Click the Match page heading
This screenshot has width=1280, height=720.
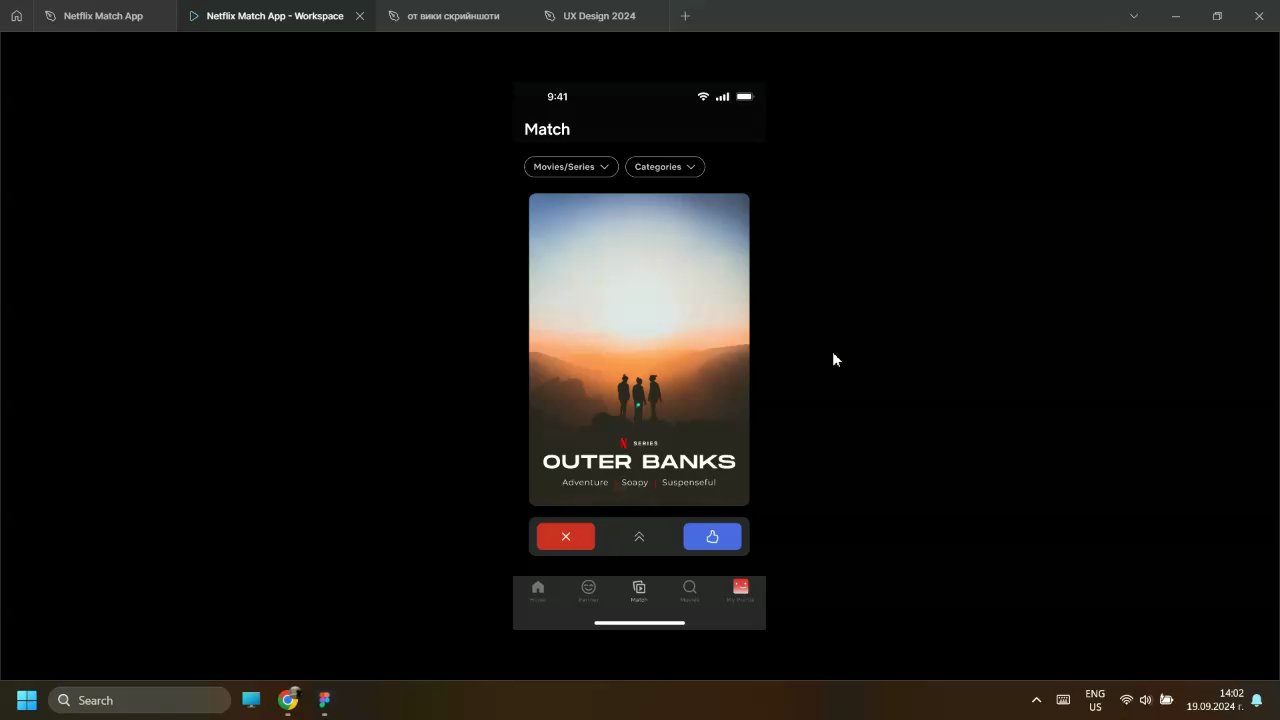547,129
